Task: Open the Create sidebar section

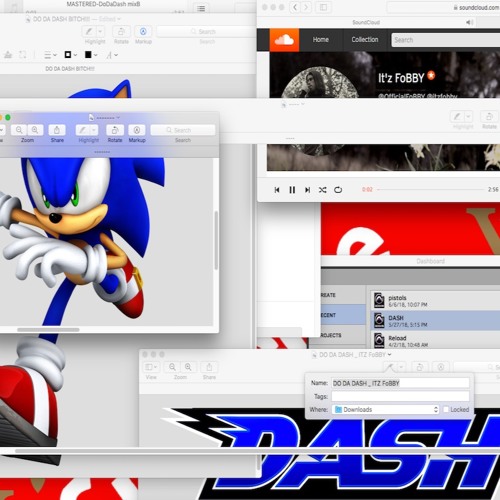Action: [343, 295]
